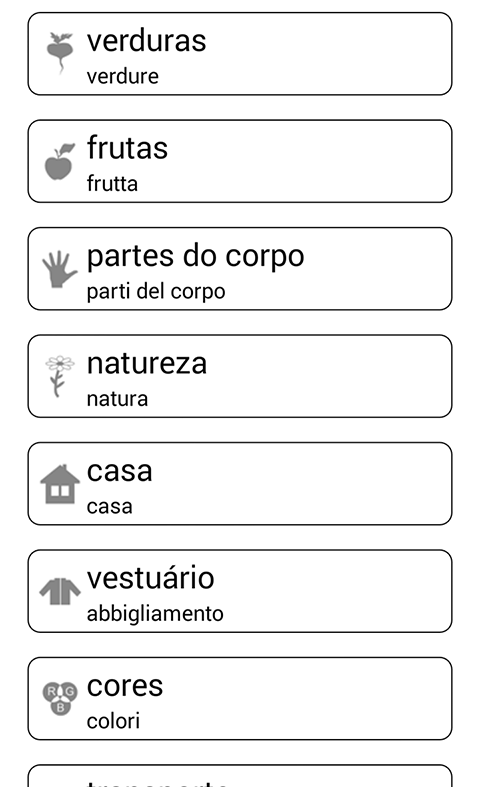
Task: Open the verduras category
Action: pyautogui.click(x=240, y=54)
